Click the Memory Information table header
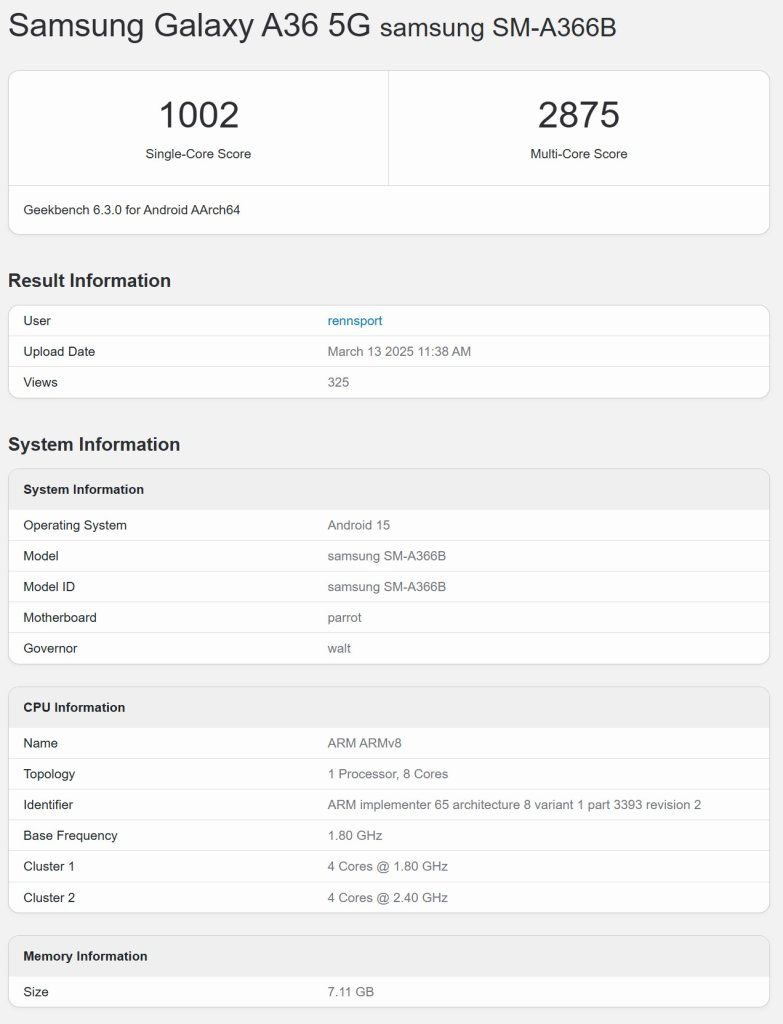Screen dimensions: 783x1024 [85, 957]
